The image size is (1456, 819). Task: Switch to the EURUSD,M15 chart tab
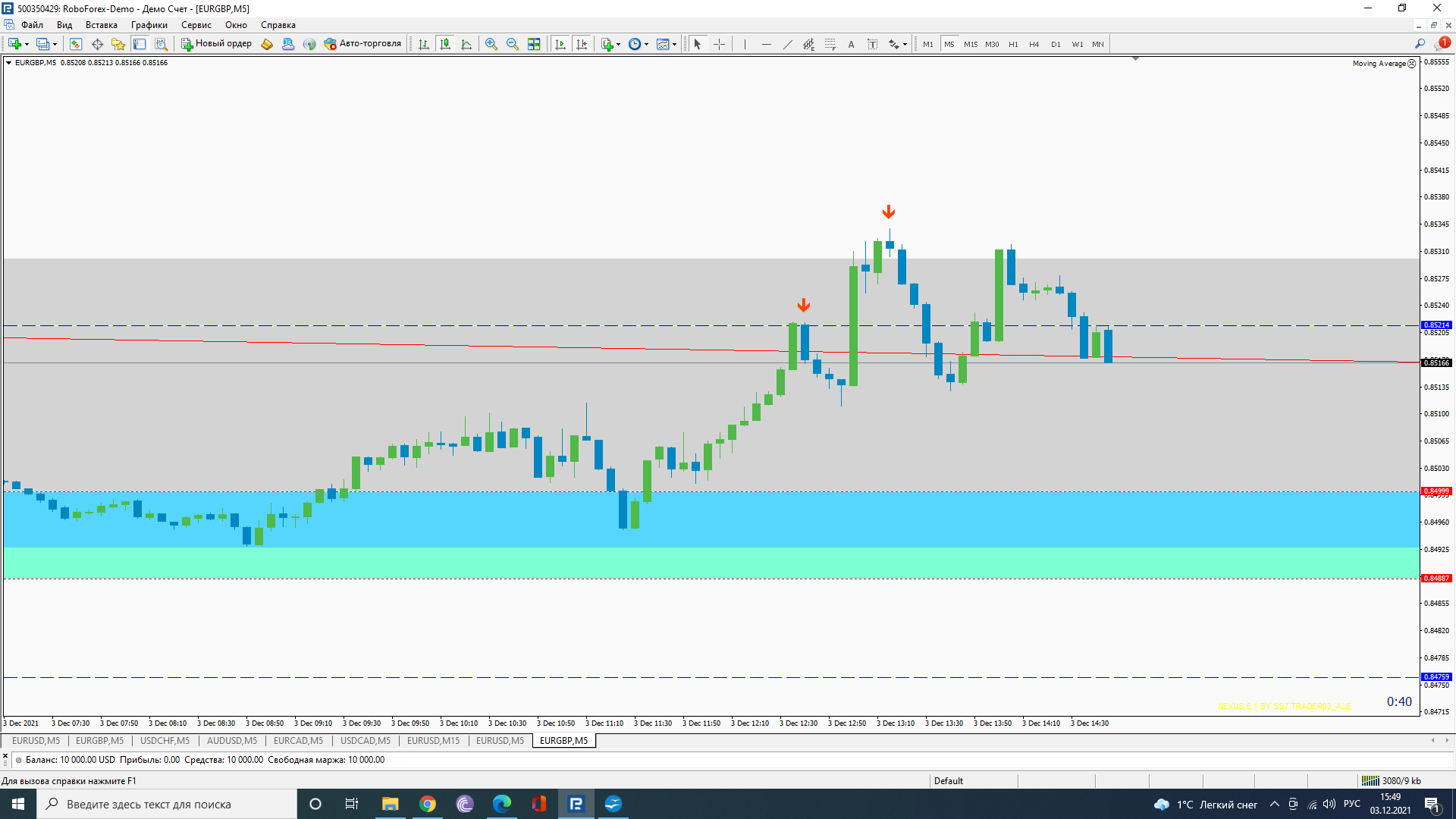(x=433, y=741)
